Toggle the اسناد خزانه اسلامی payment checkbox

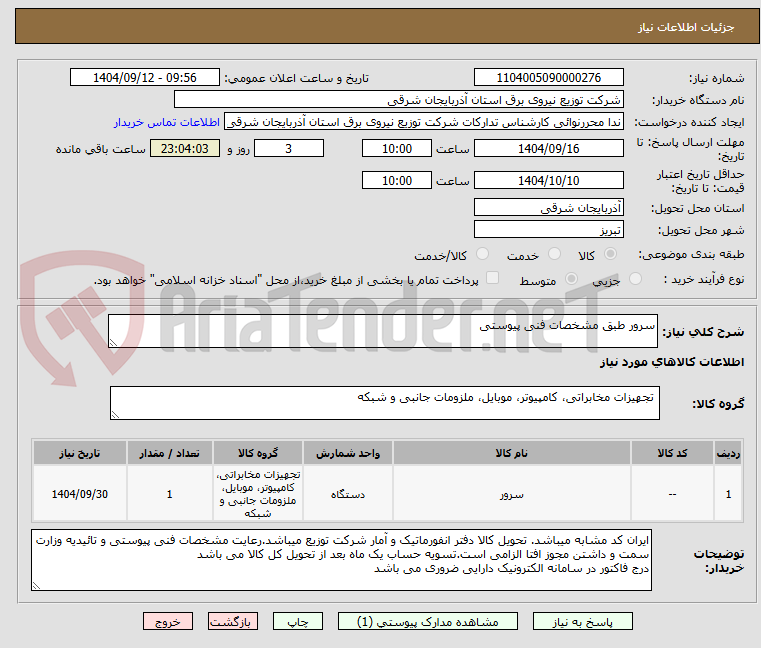pos(493,278)
